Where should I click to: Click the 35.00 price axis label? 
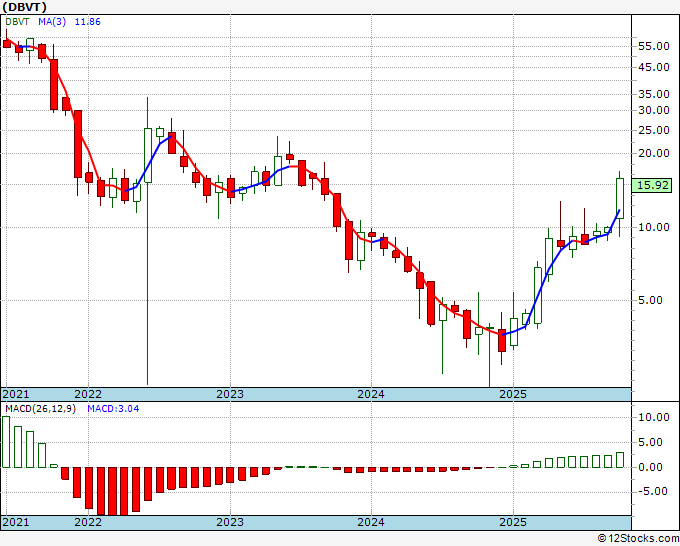654,94
